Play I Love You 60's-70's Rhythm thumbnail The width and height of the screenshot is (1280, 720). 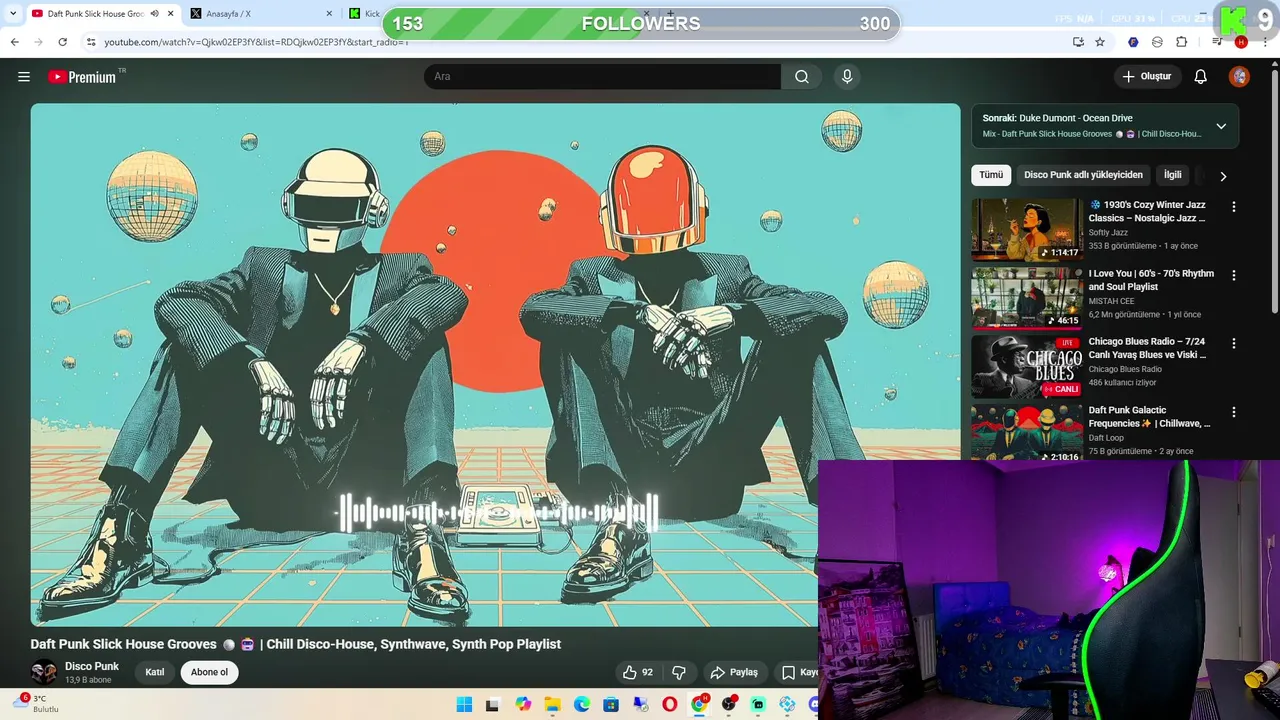point(1027,298)
